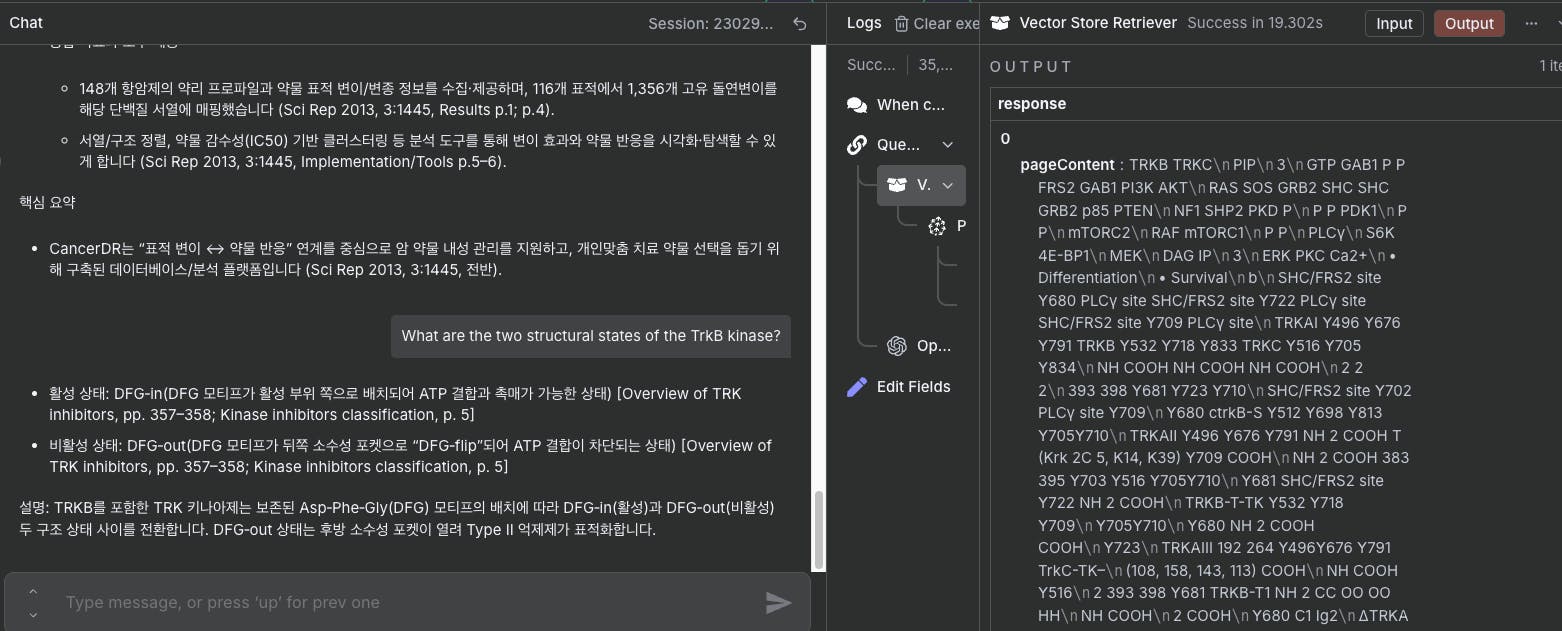Click the '핵심 요약' heading in chat

pos(47,202)
